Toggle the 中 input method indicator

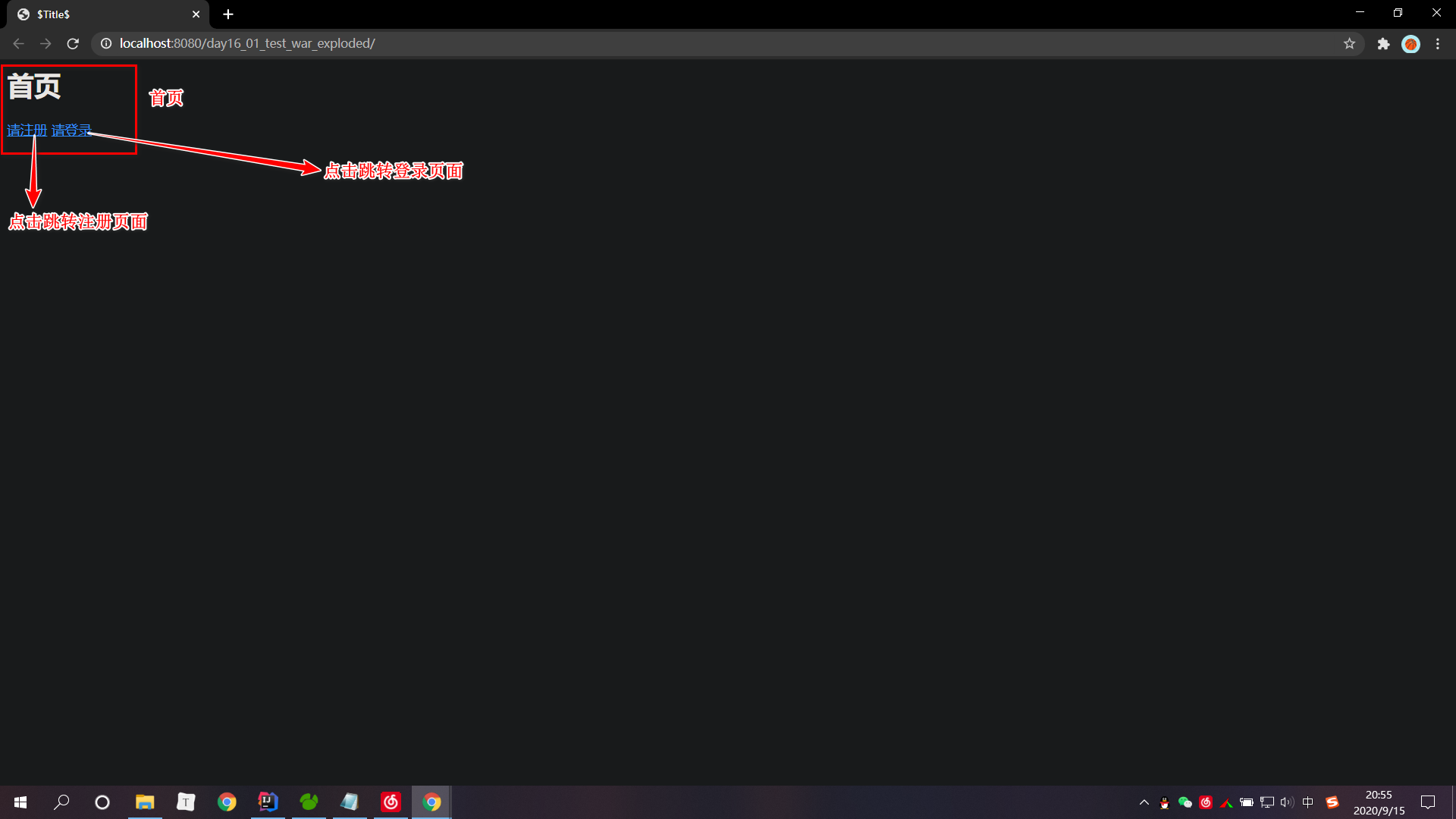(x=1307, y=802)
